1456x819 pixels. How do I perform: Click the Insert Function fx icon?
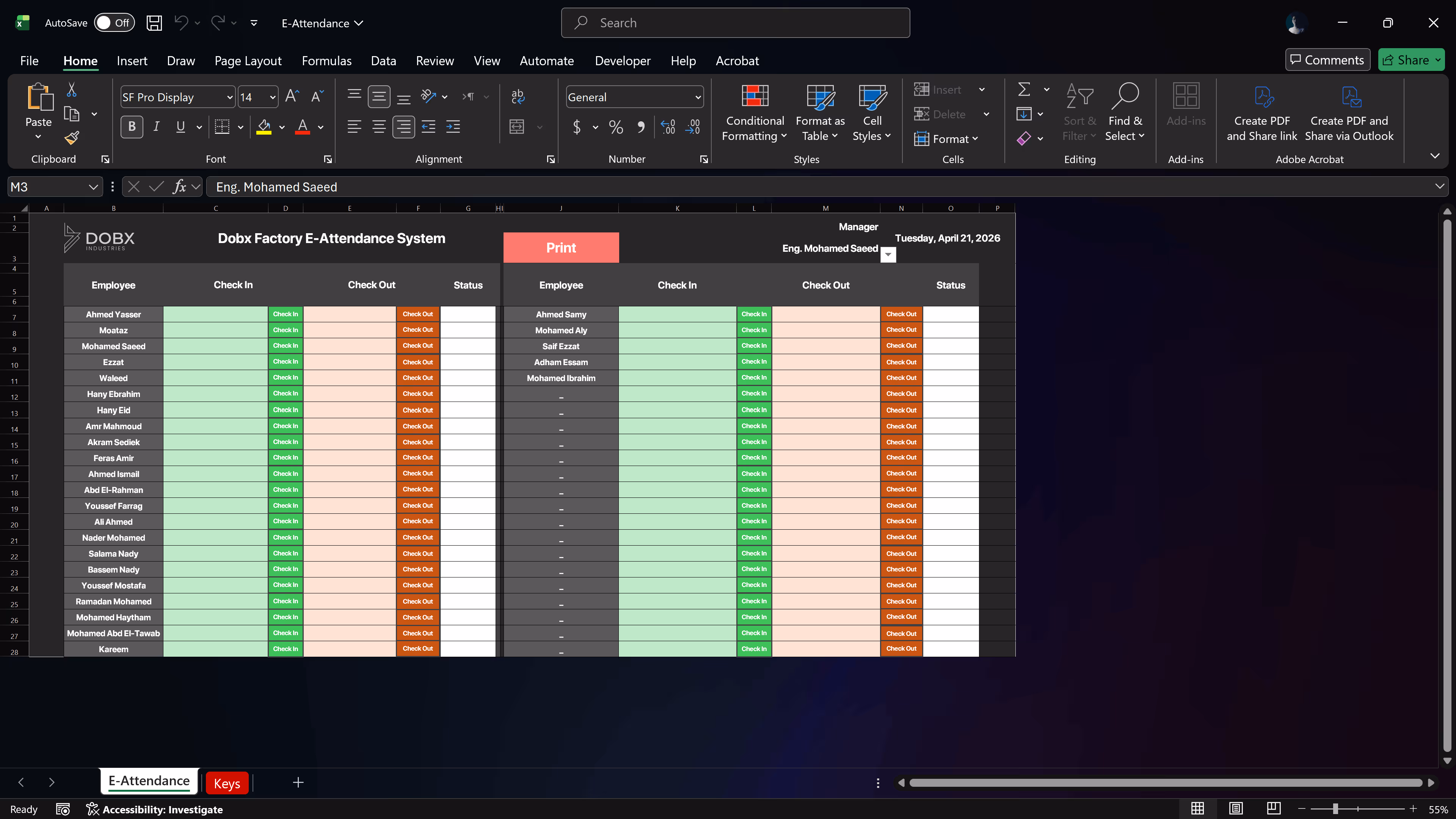click(x=180, y=187)
